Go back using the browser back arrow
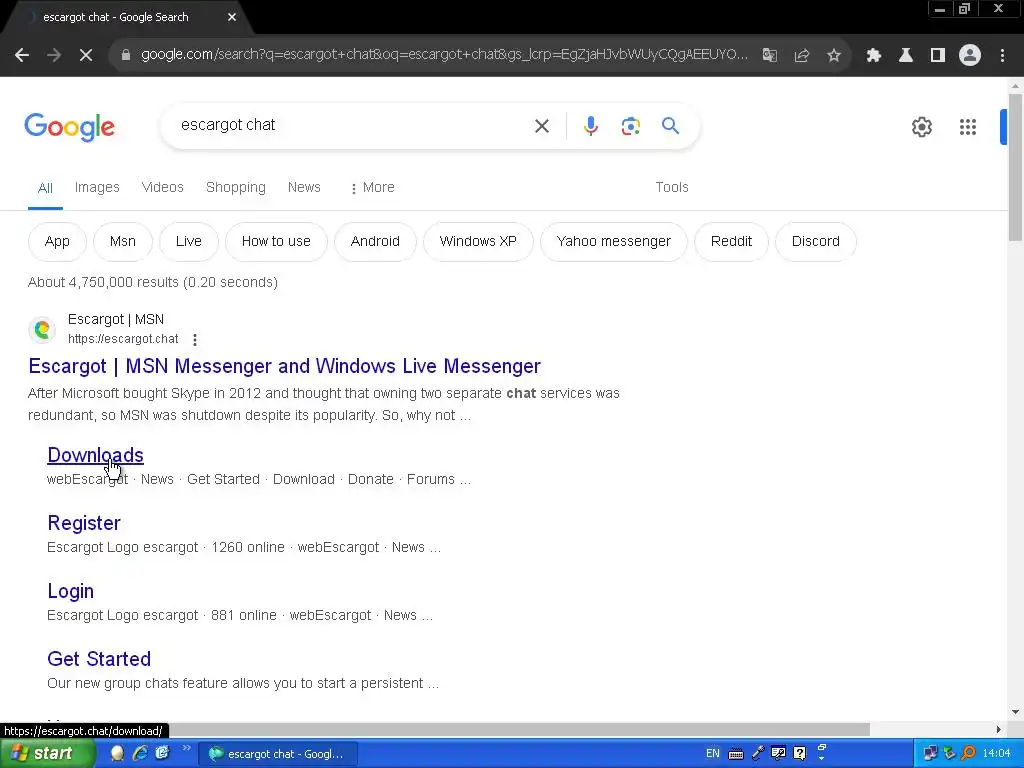The height and width of the screenshot is (768, 1024). [22, 56]
